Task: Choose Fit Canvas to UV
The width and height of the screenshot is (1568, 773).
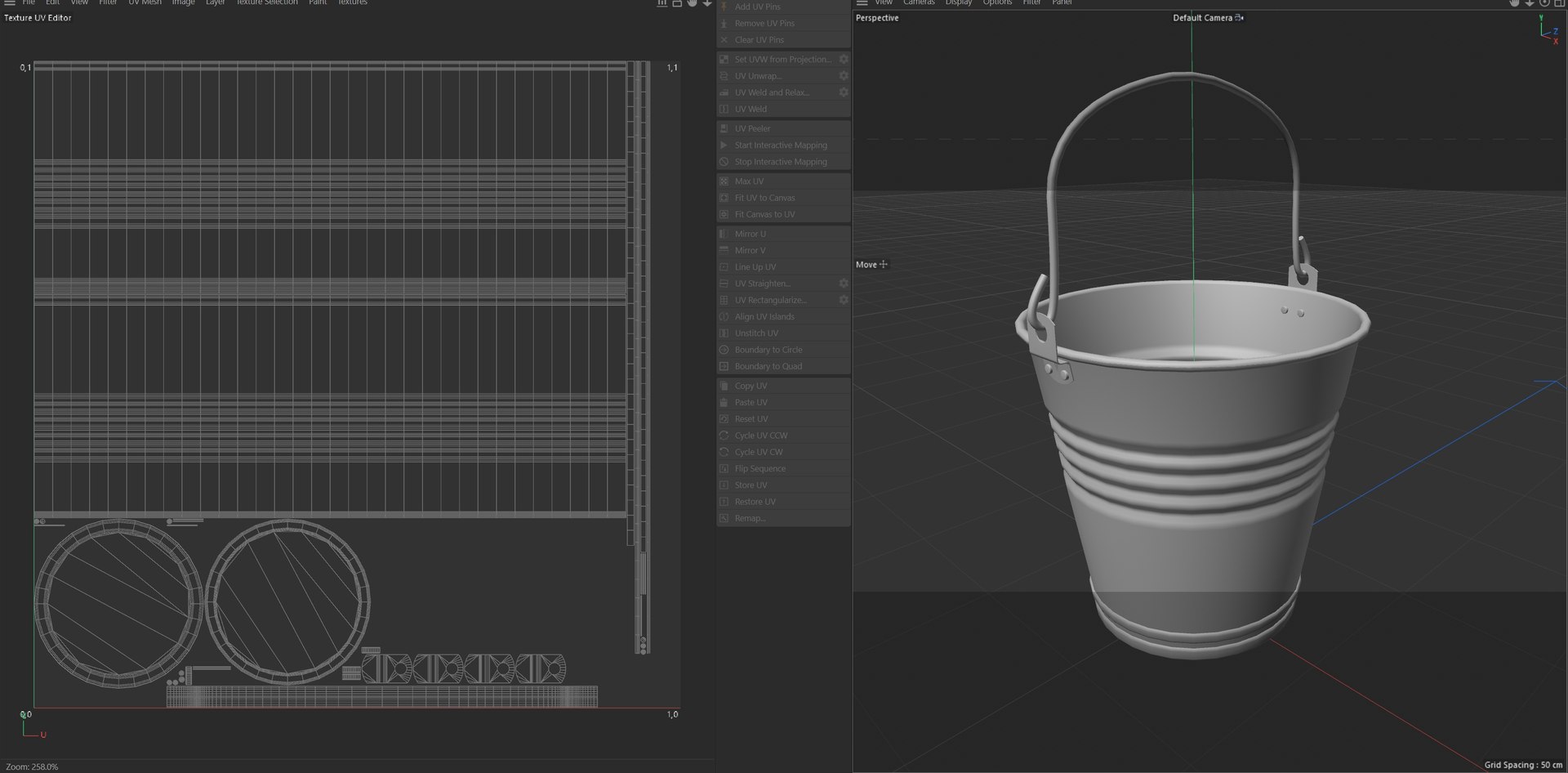Action: click(784, 214)
